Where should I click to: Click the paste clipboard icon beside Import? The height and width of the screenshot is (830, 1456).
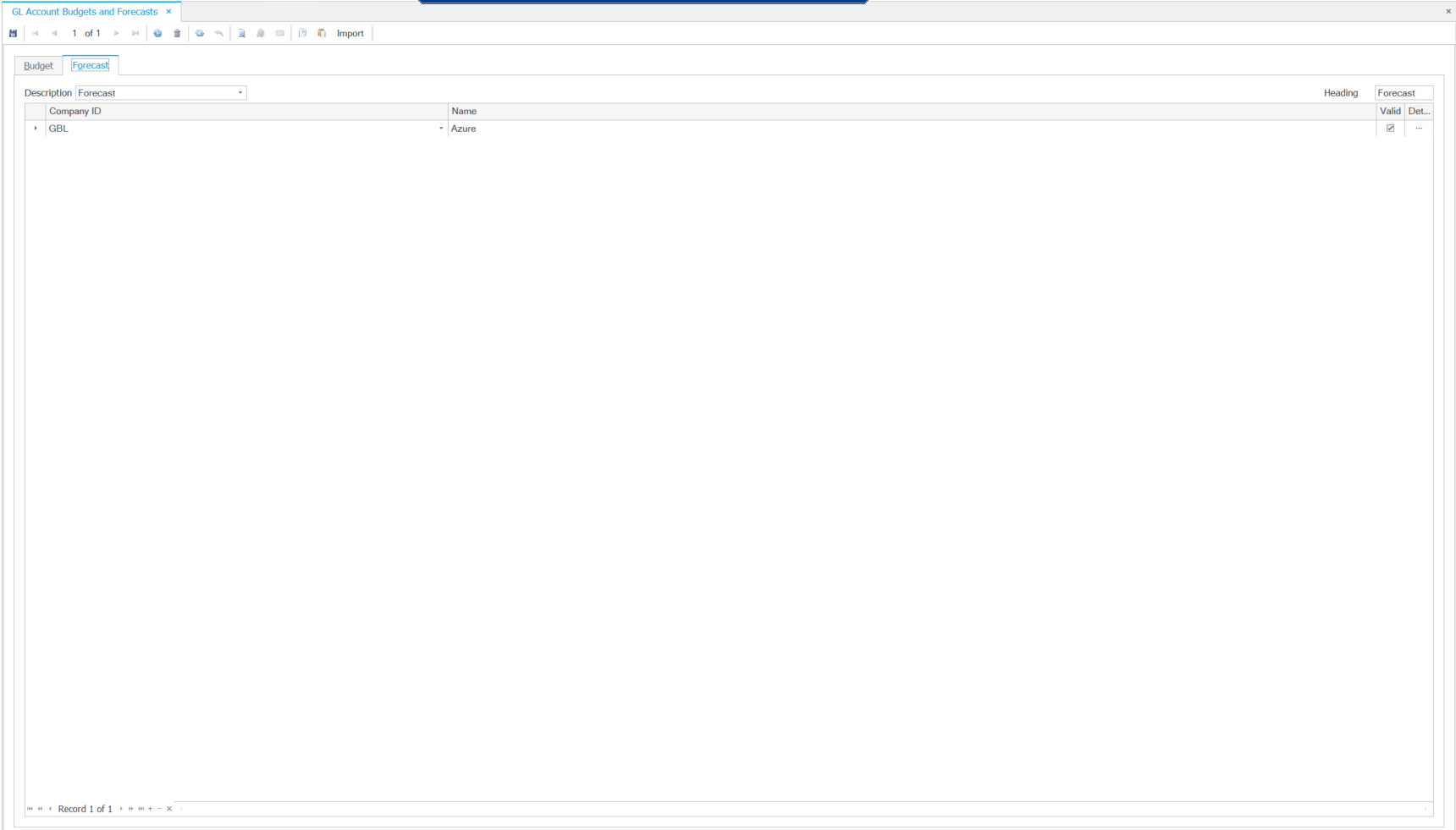click(322, 34)
